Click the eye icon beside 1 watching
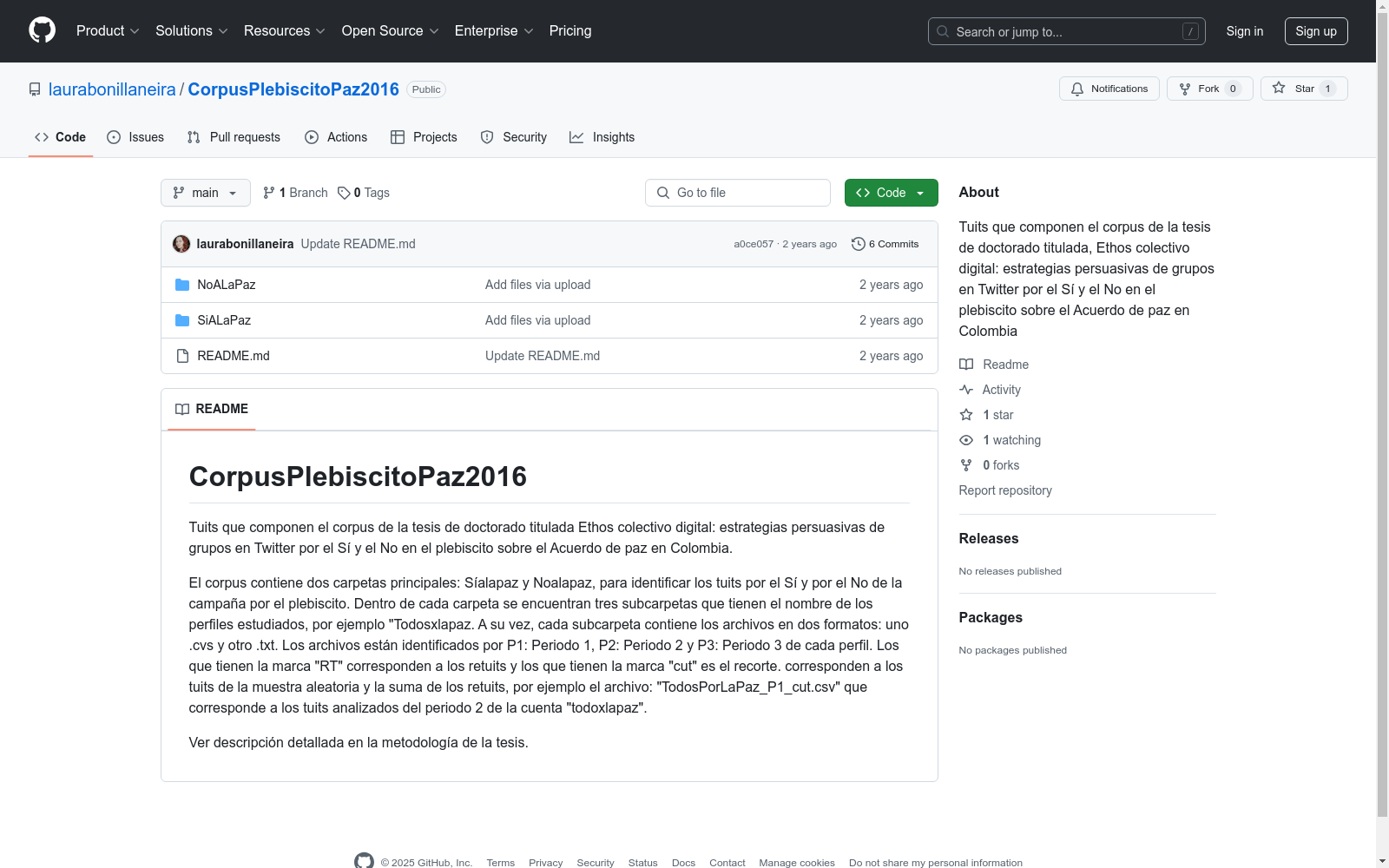This screenshot has height=868, width=1389. [x=966, y=440]
